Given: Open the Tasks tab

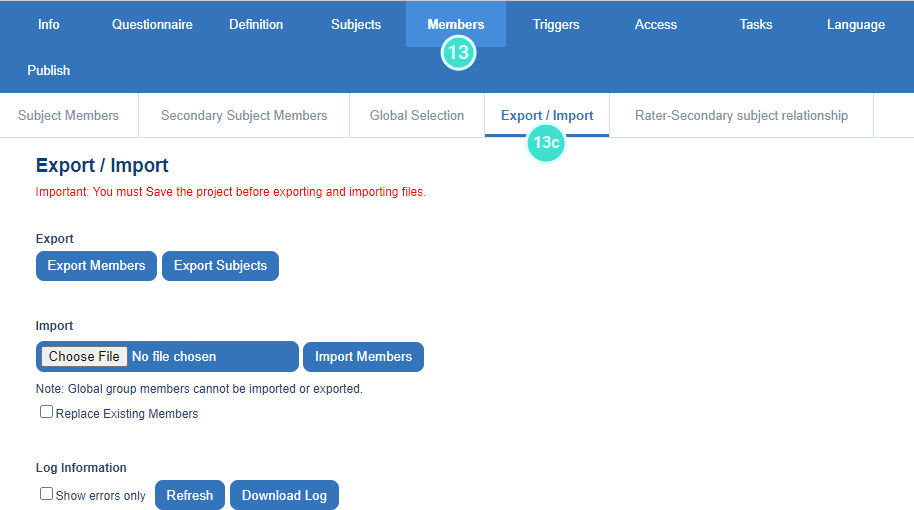Looking at the screenshot, I should (755, 24).
